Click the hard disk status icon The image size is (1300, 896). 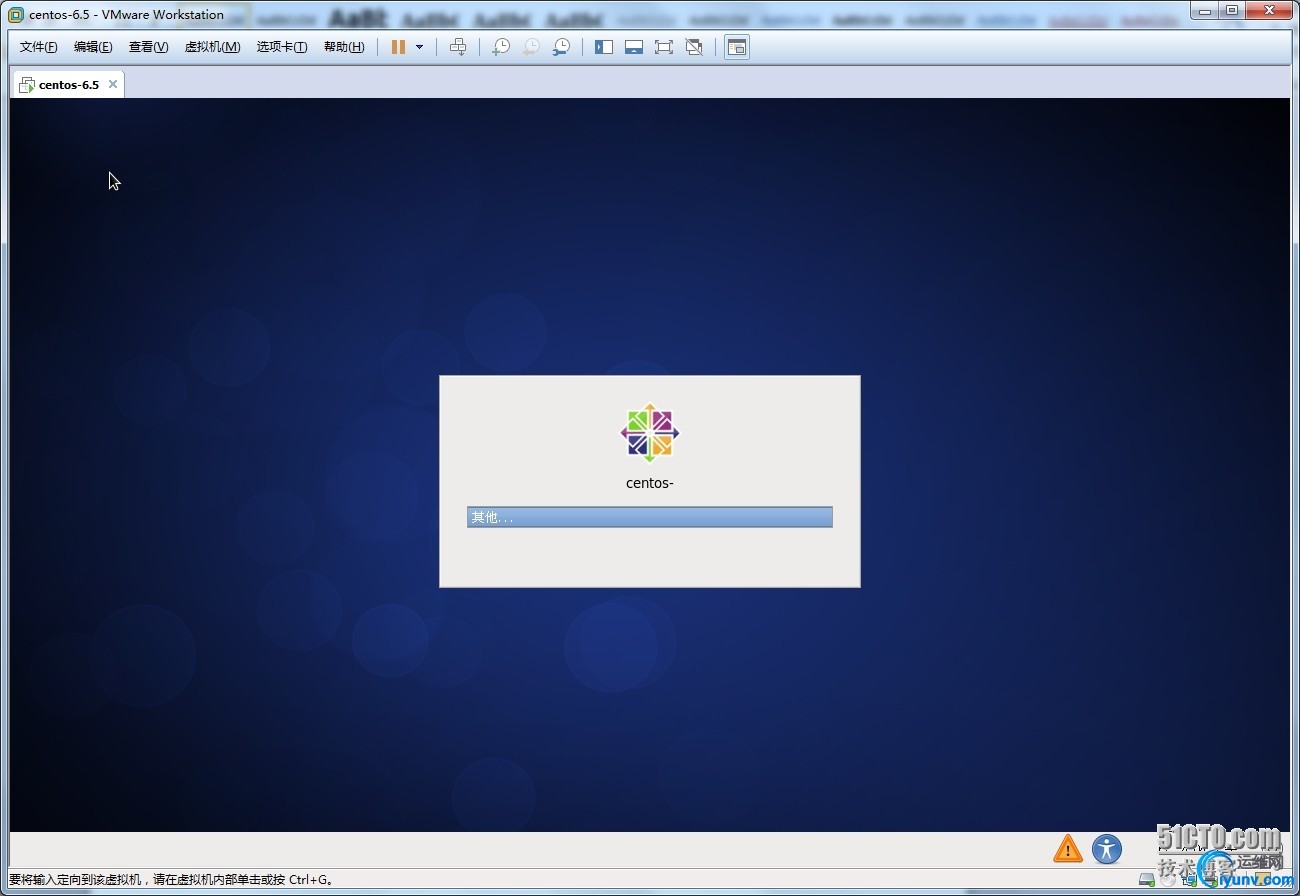[x=1147, y=880]
